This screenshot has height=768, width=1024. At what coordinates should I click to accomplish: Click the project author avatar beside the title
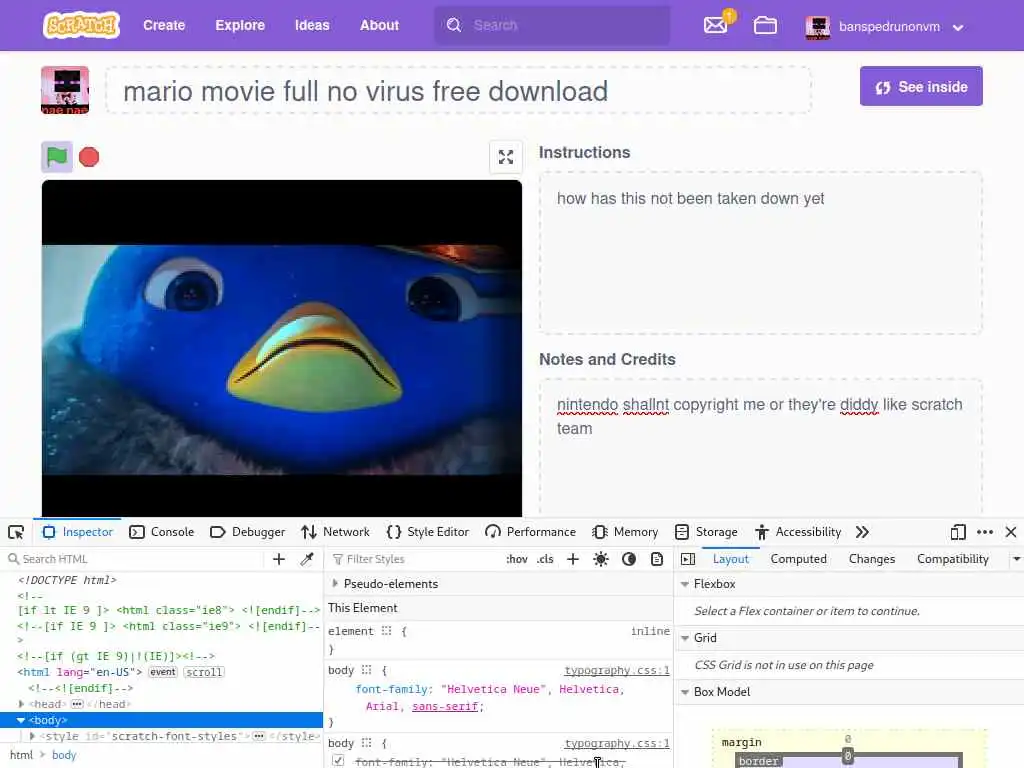point(65,90)
